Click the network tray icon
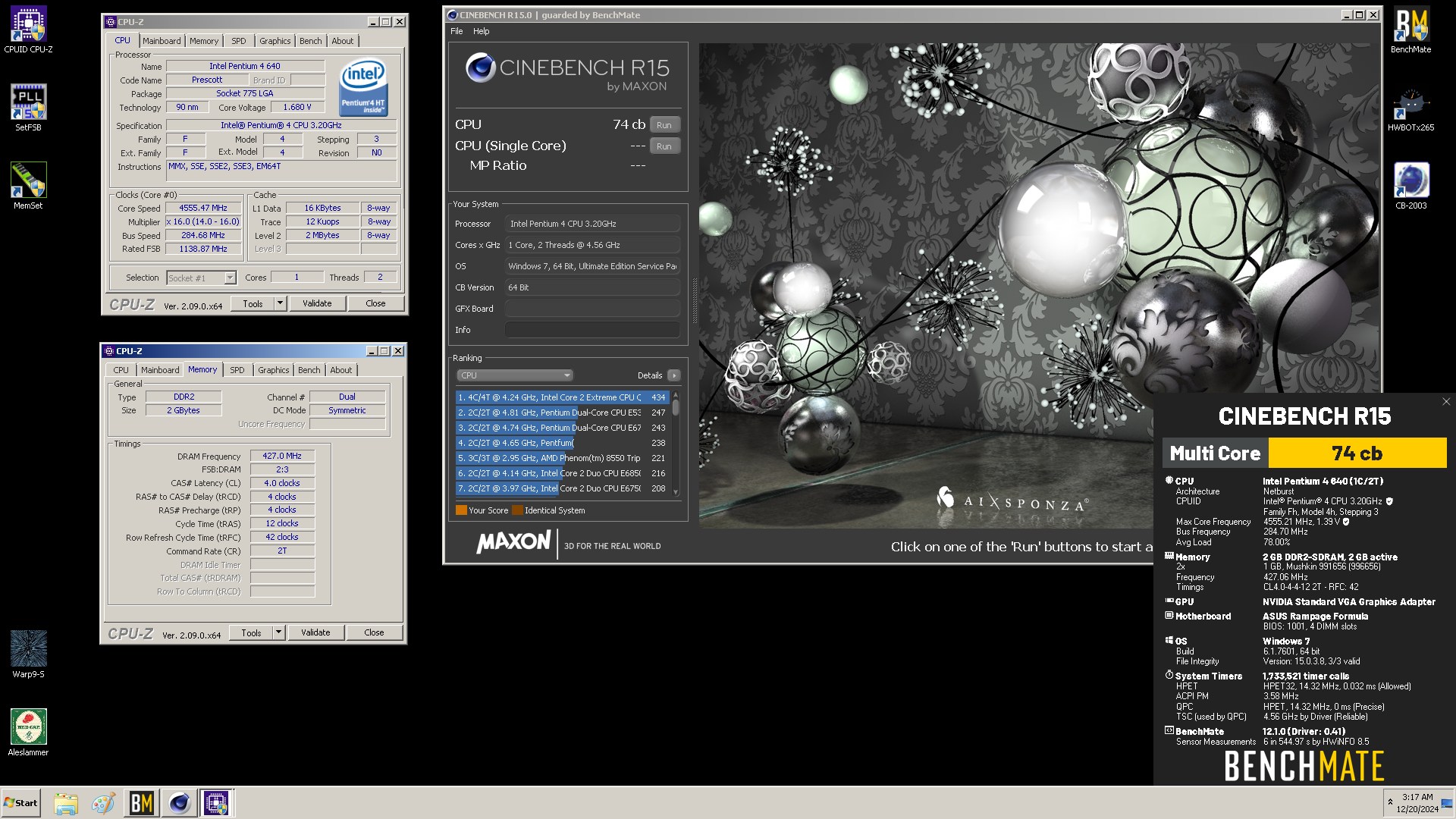 pos(1447,803)
